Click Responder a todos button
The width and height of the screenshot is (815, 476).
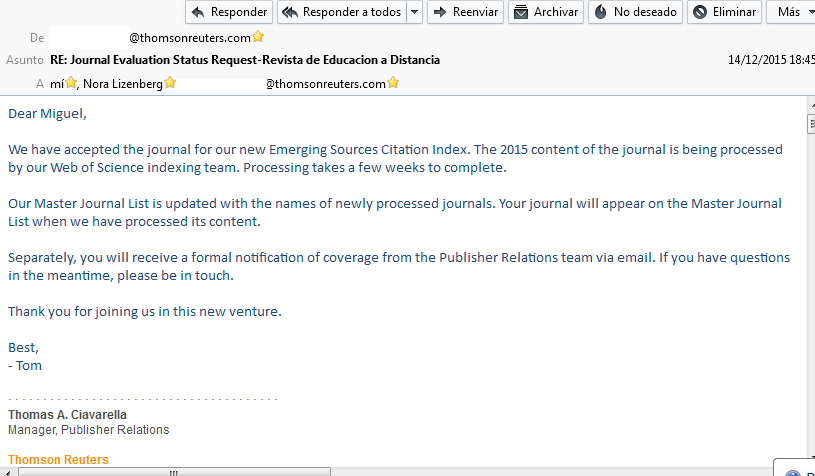coord(342,12)
